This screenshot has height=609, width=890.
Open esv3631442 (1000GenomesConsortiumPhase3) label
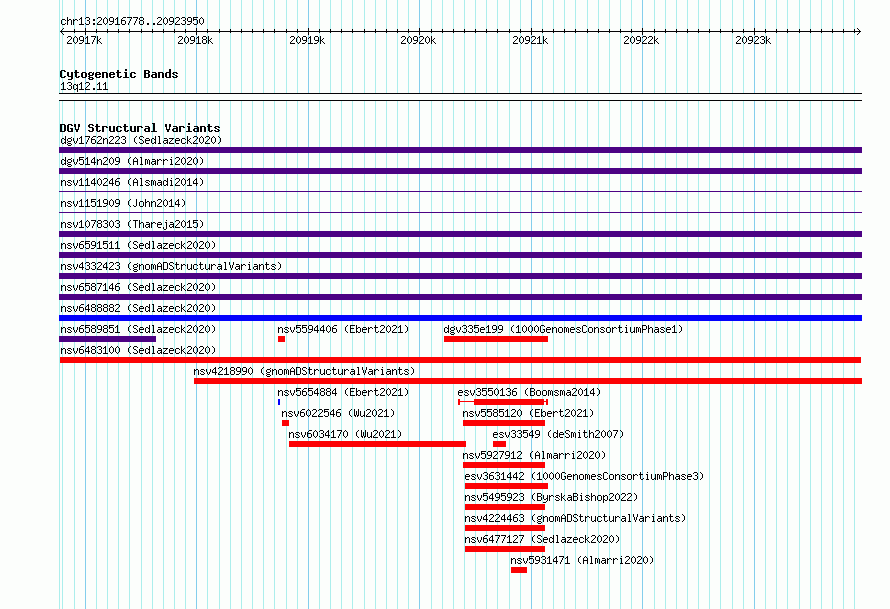pos(584,476)
